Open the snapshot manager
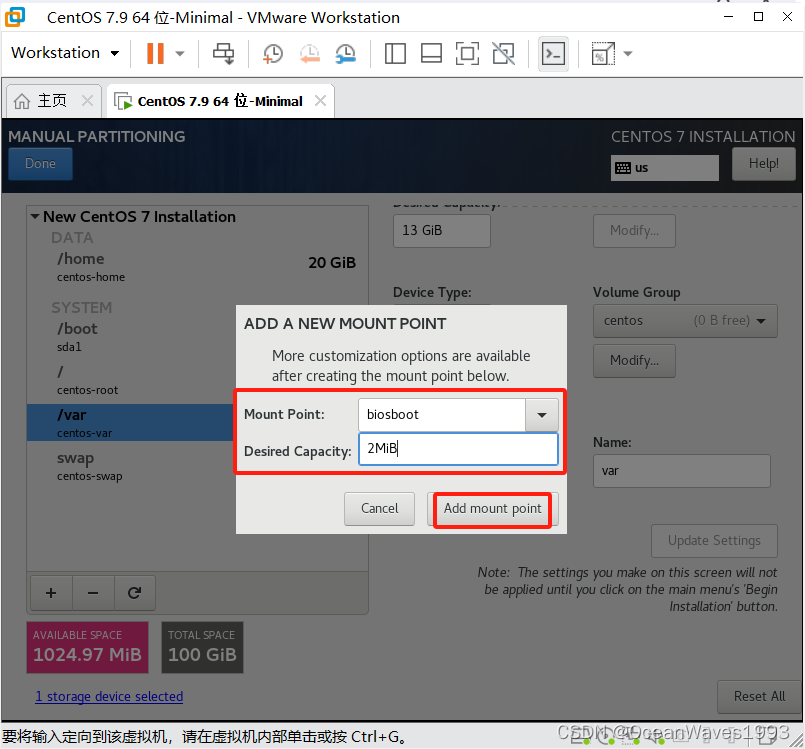This screenshot has width=805, height=749. (x=346, y=53)
